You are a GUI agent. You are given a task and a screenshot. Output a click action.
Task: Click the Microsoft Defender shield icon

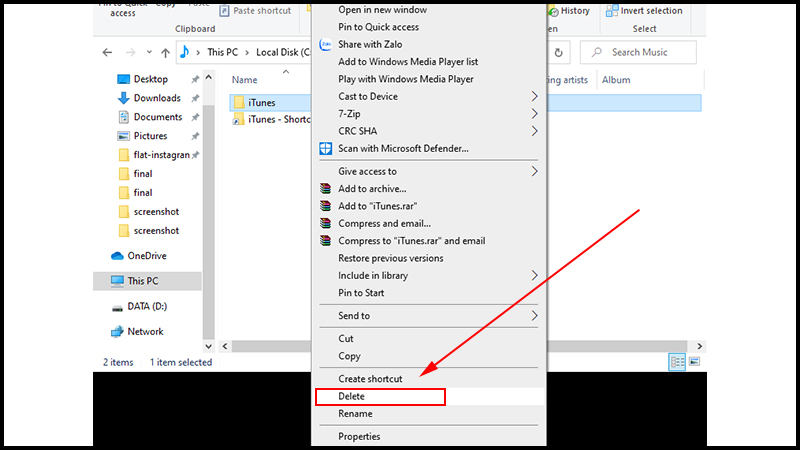tap(326, 148)
